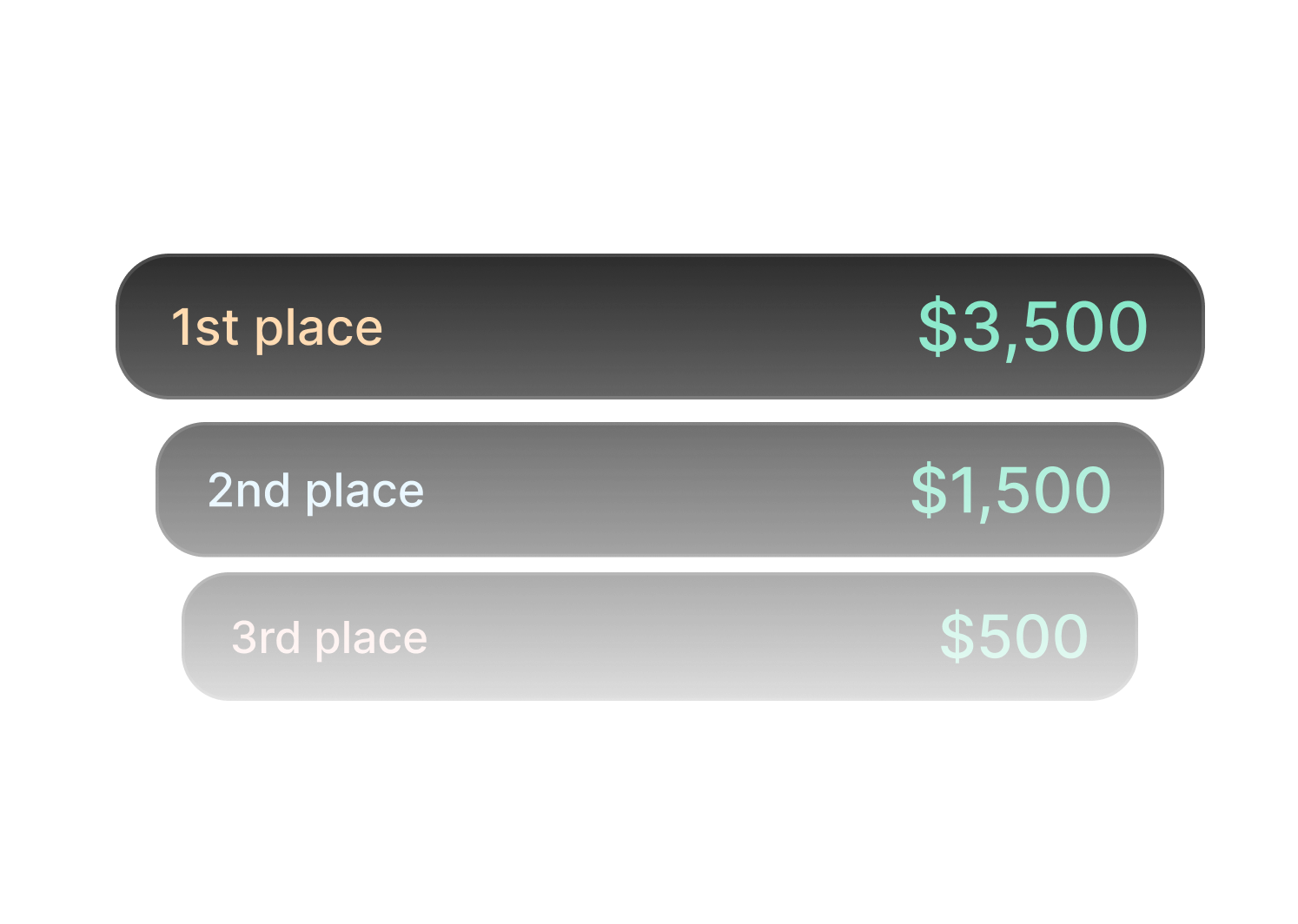The width and height of the screenshot is (1298, 924).
Task: Select the 2nd place prize card
Action: [659, 490]
